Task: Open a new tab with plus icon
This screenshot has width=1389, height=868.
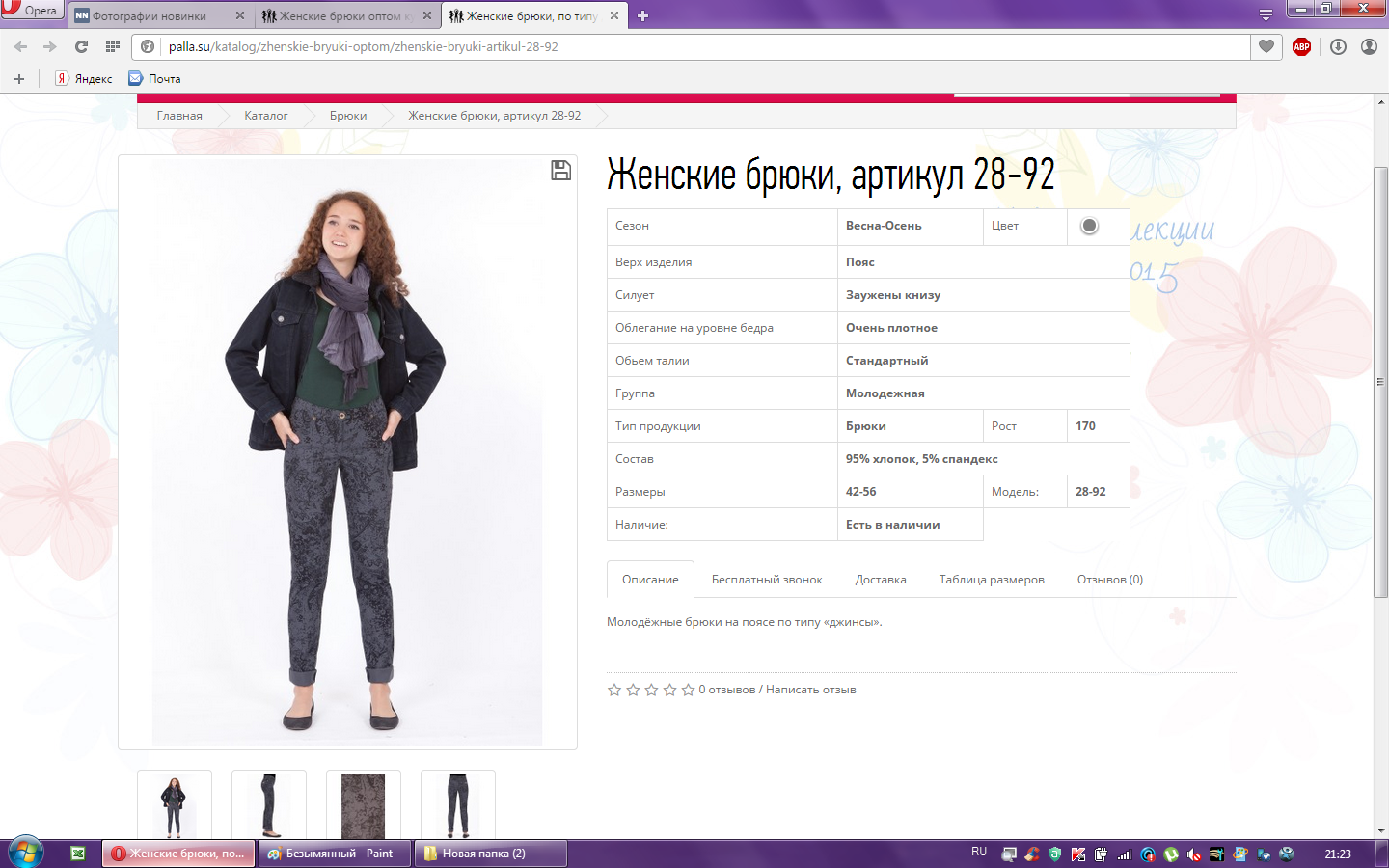Action: [x=643, y=15]
